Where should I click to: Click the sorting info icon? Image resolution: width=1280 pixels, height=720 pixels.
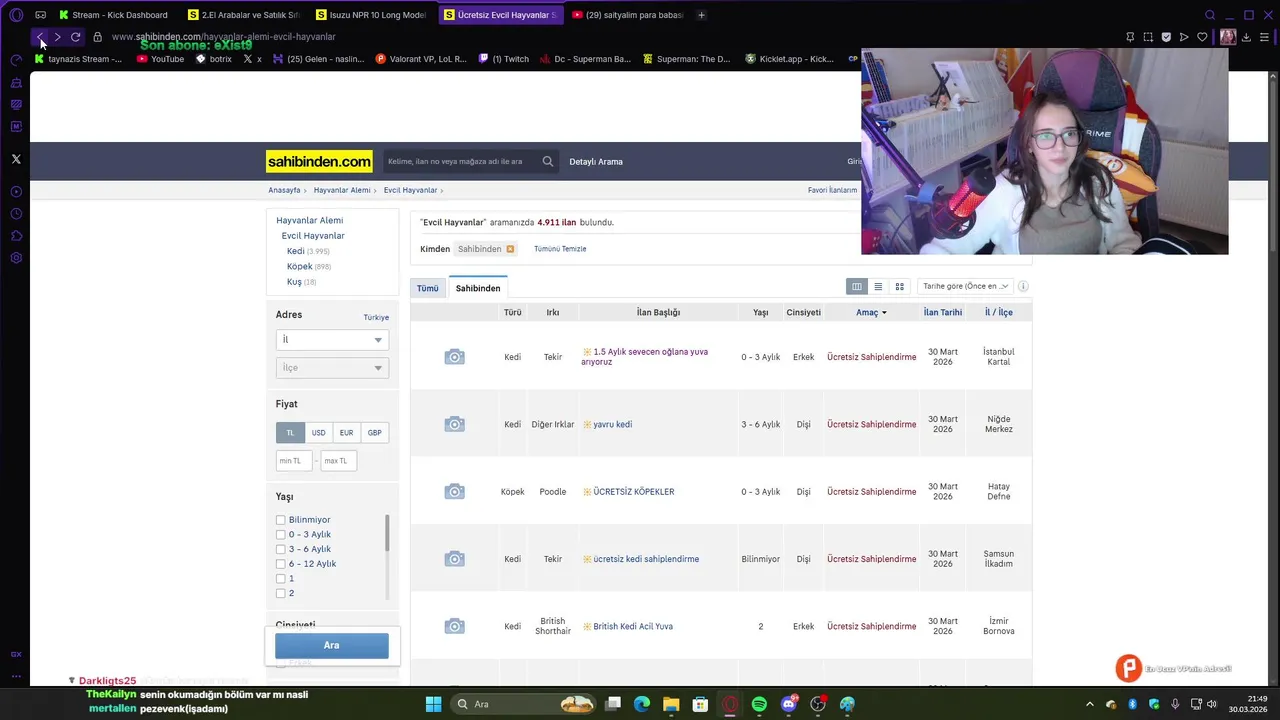click(x=1023, y=287)
